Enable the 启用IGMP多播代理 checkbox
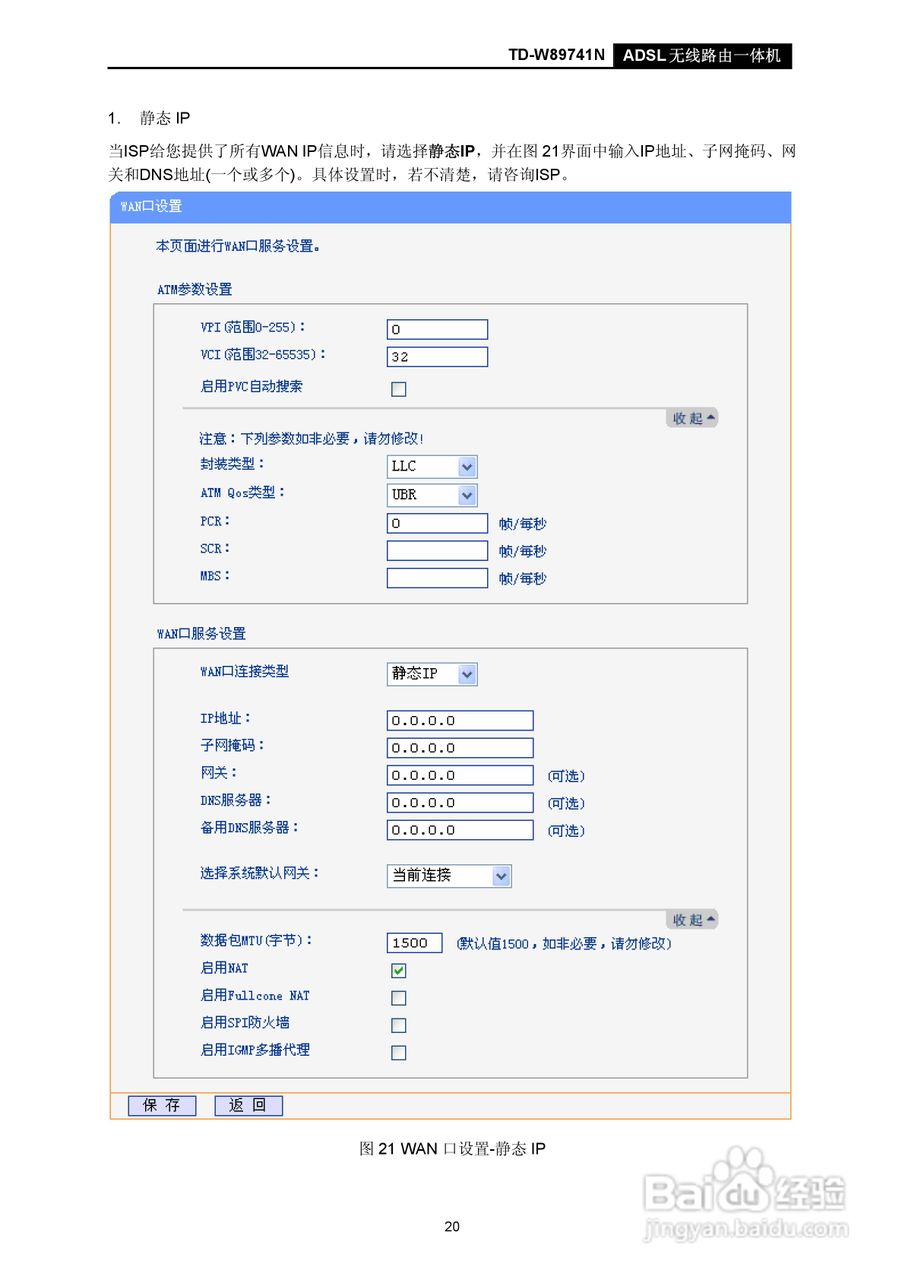The height and width of the screenshot is (1280, 905). point(398,1053)
